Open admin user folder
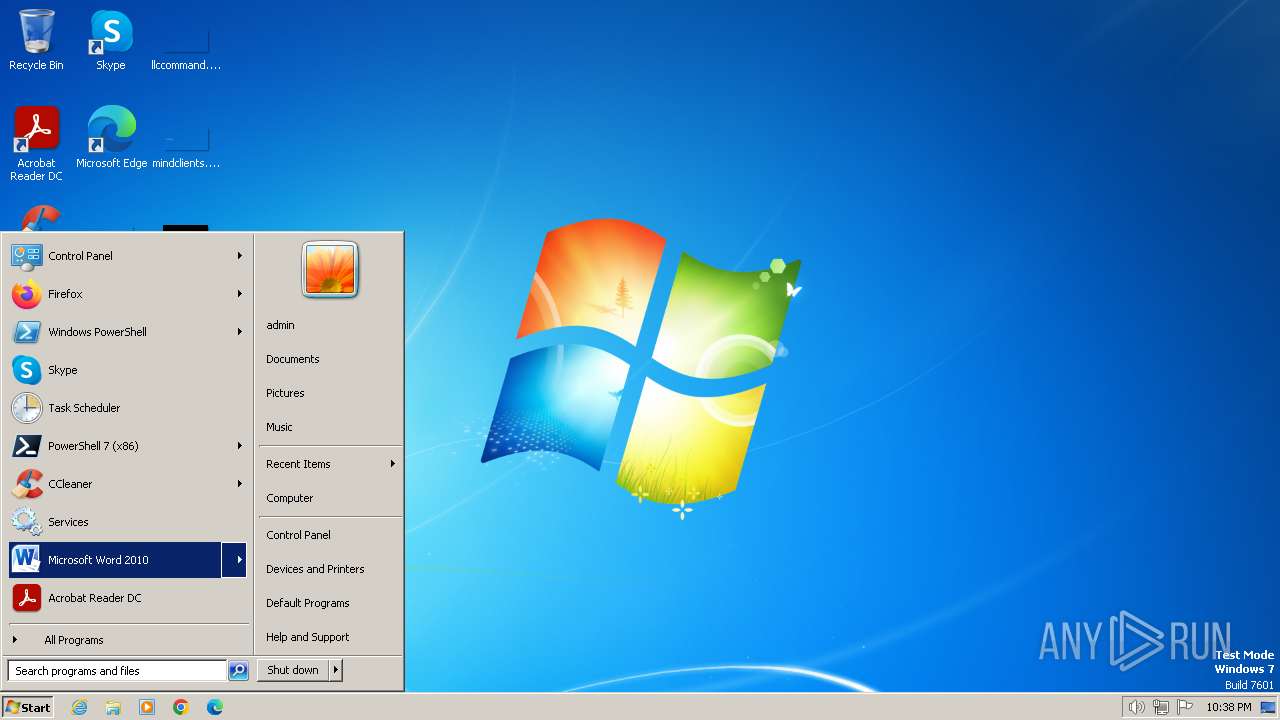Screen dimensions: 1280x720 point(280,325)
